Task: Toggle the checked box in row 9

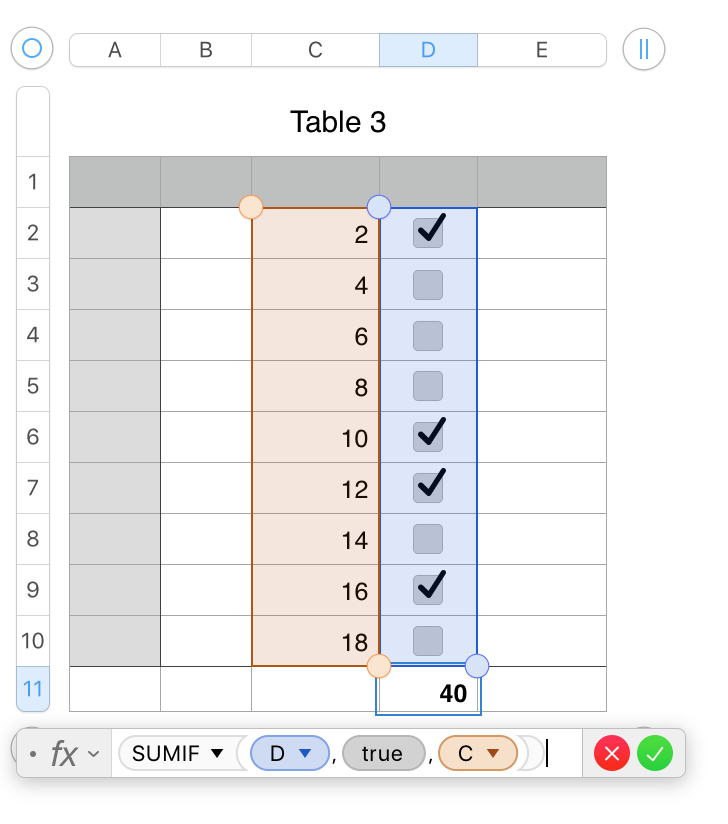Action: point(428,589)
